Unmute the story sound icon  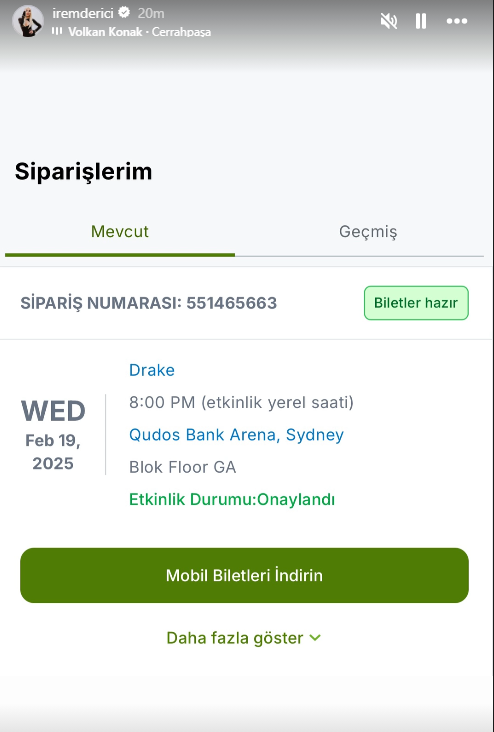(x=388, y=21)
